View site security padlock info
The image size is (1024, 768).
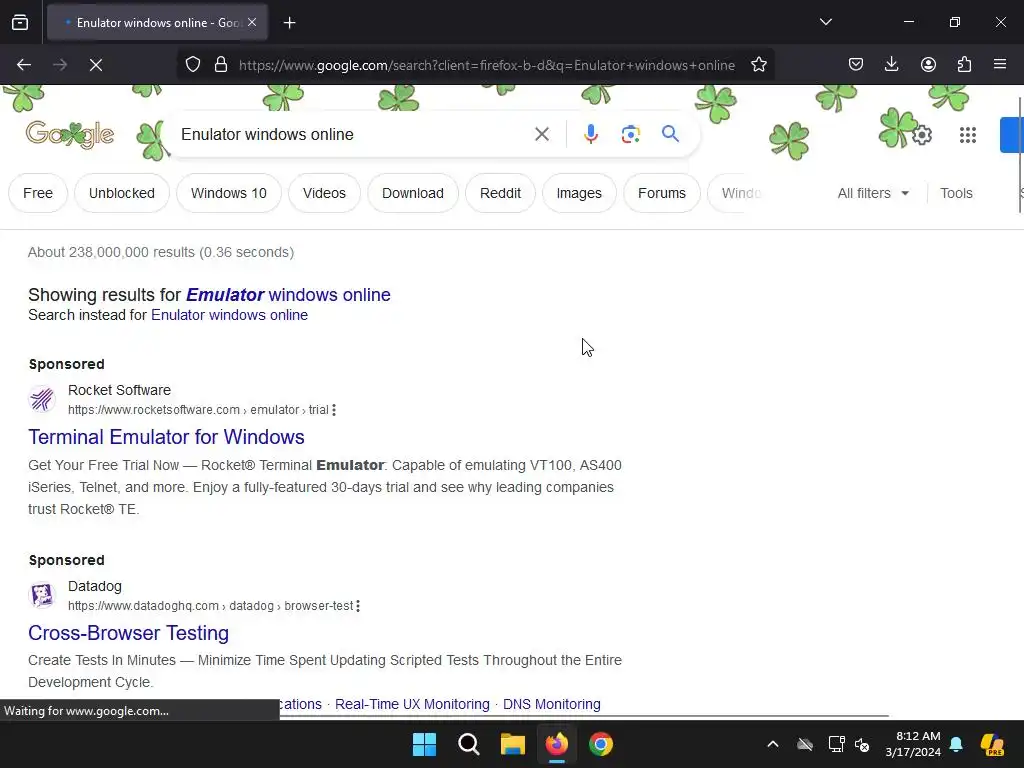(221, 65)
